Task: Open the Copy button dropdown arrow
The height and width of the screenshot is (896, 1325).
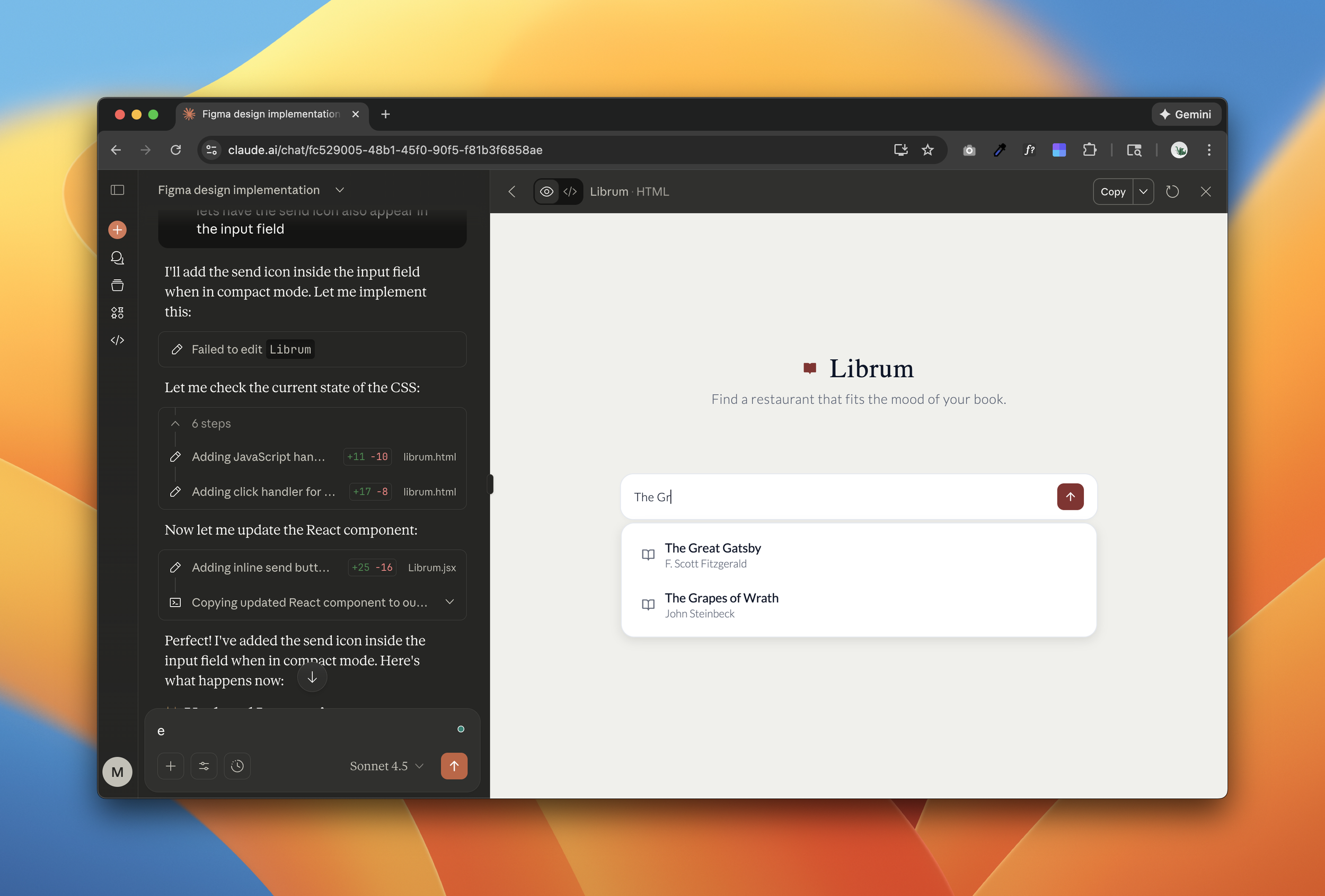Action: click(x=1143, y=191)
